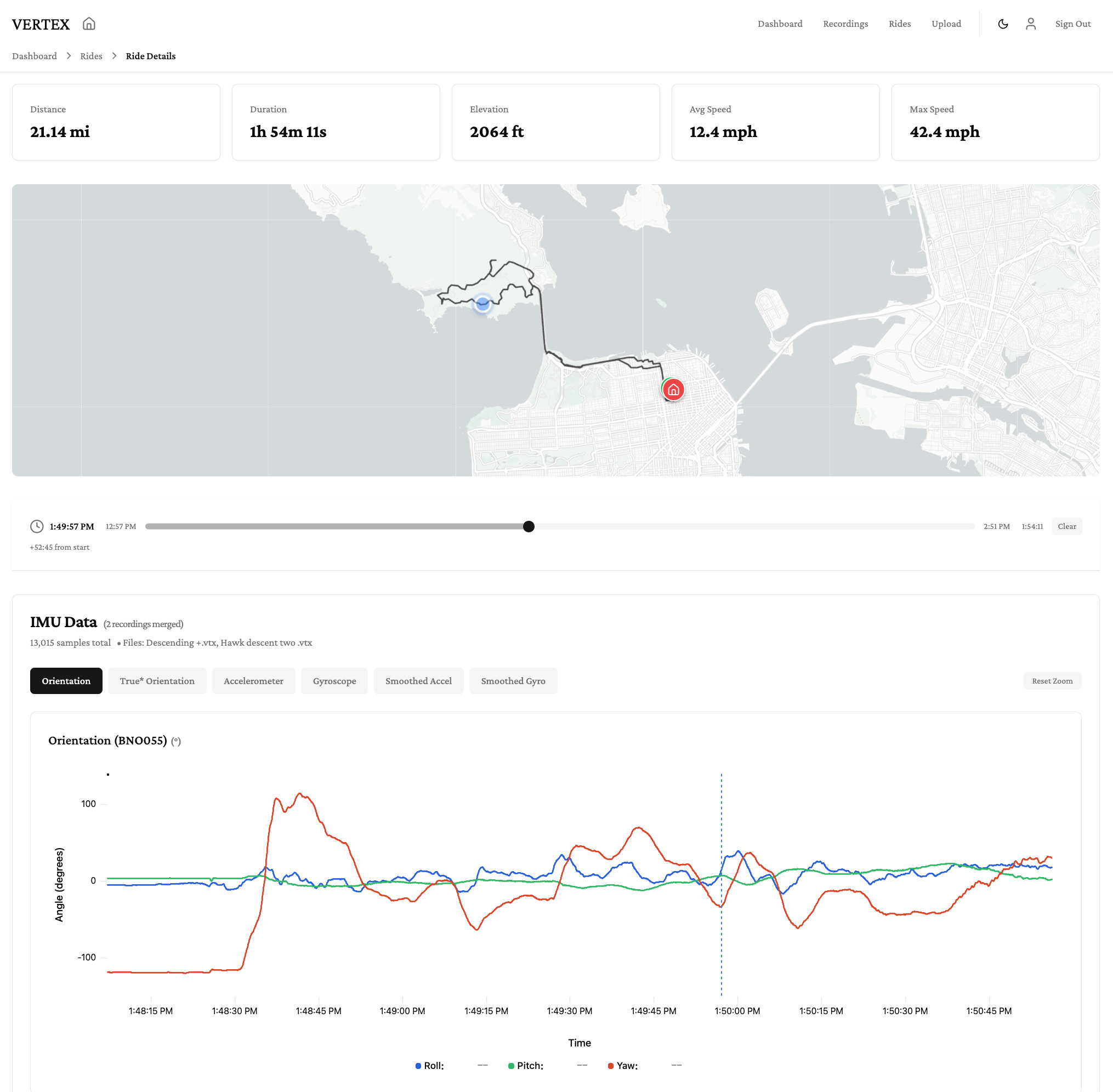The image size is (1113, 1092).
Task: Click the clock icon beside 1:49:57 PM
Action: coord(37,526)
